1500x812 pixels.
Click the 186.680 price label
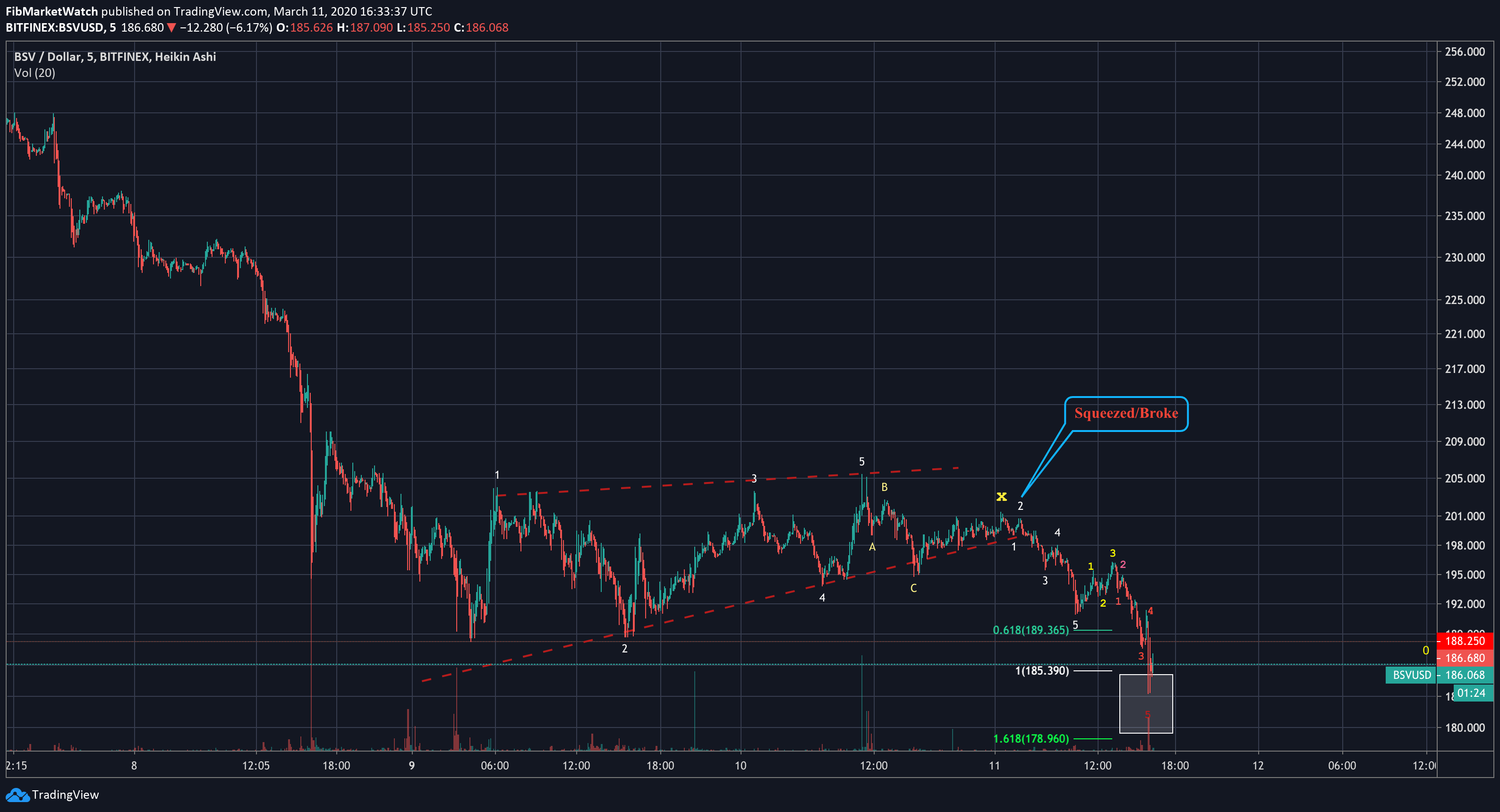(1465, 658)
